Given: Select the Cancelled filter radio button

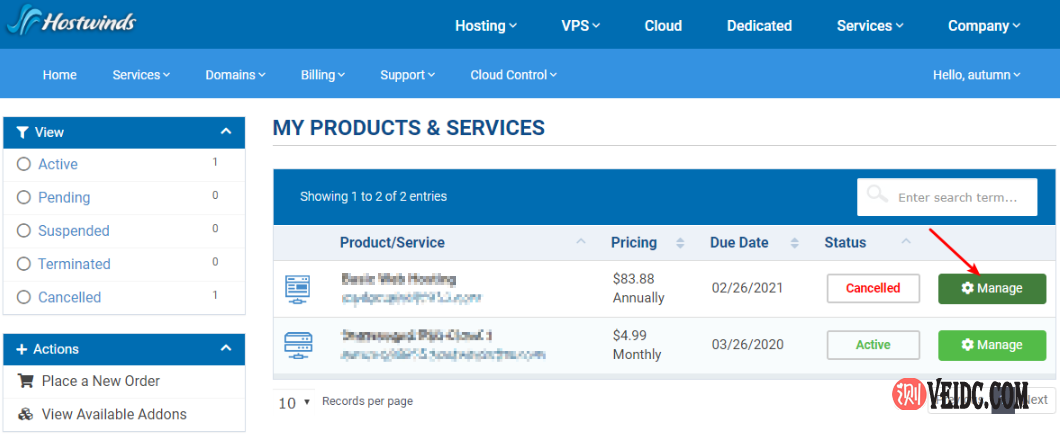Looking at the screenshot, I should (x=24, y=297).
